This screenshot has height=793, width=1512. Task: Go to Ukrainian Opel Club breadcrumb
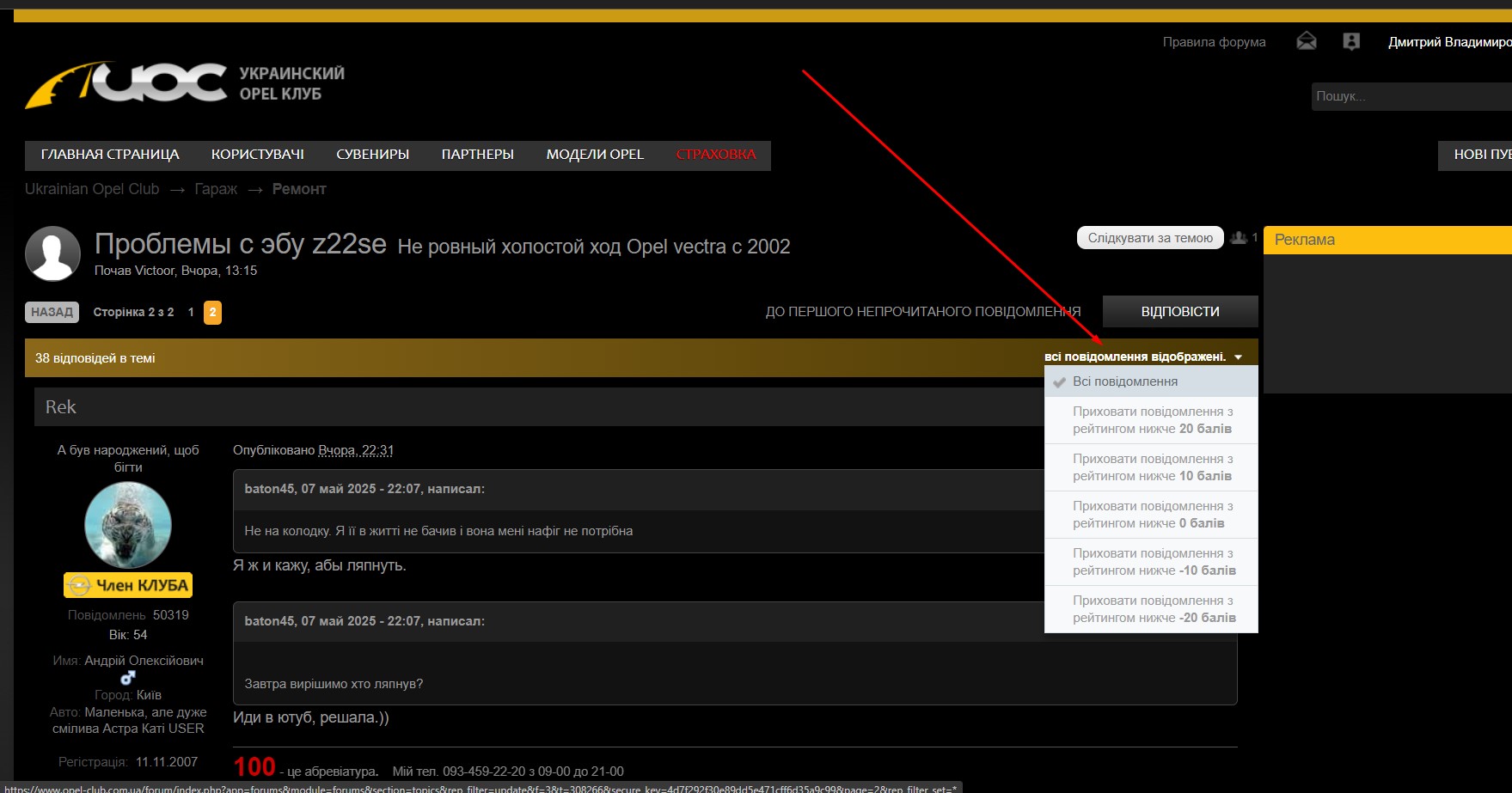(92, 189)
